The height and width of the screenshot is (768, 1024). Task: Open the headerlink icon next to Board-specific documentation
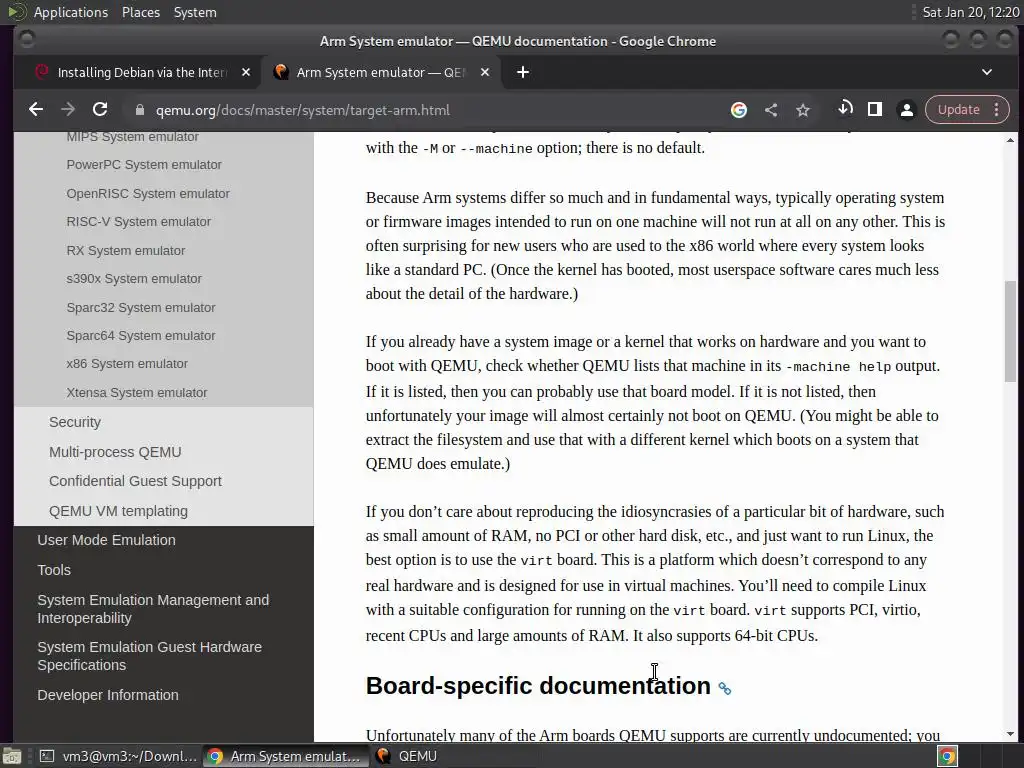tap(724, 688)
